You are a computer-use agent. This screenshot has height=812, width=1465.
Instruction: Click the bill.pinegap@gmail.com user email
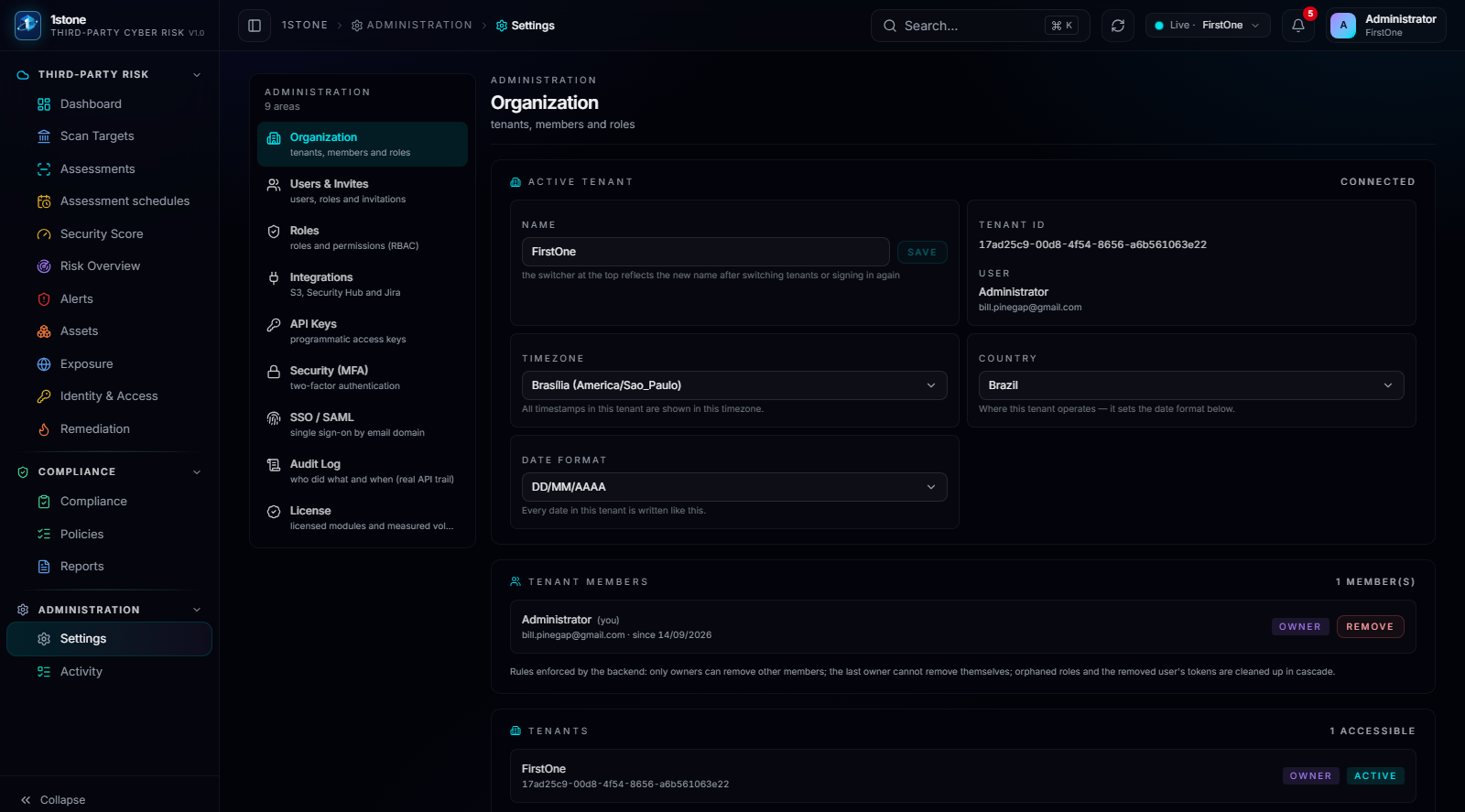point(1030,308)
